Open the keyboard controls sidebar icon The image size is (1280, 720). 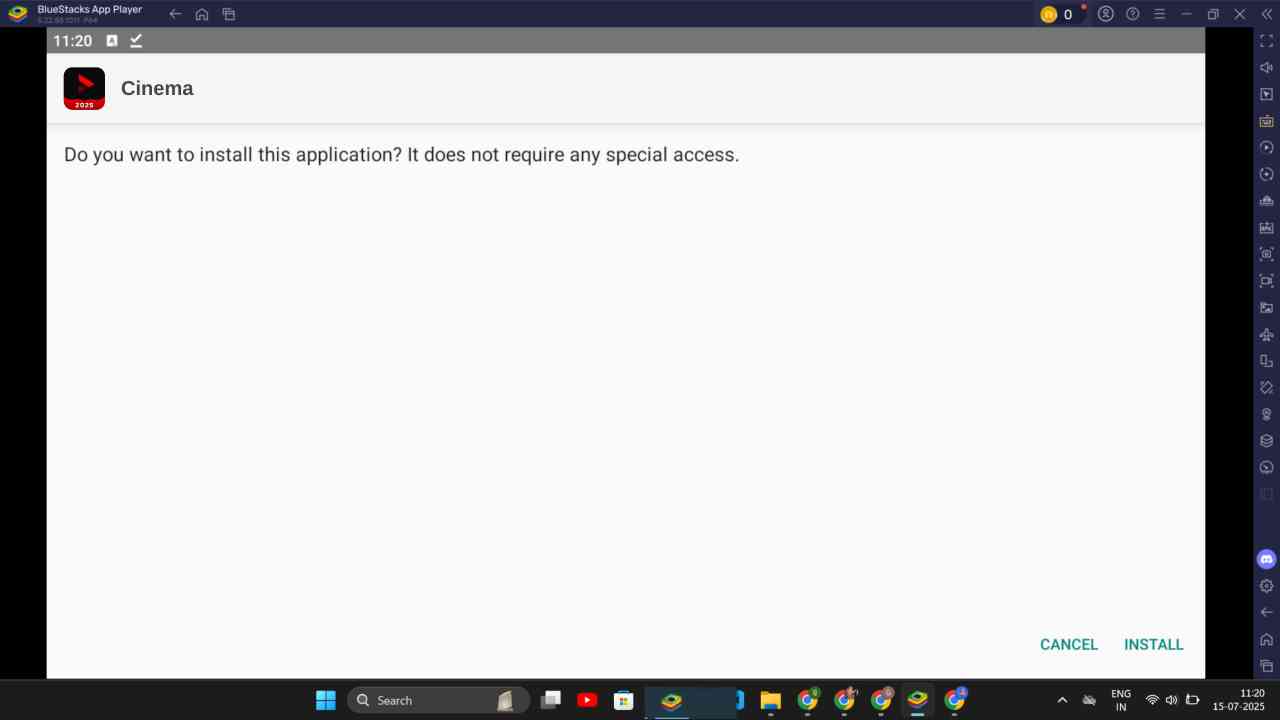[1266, 121]
